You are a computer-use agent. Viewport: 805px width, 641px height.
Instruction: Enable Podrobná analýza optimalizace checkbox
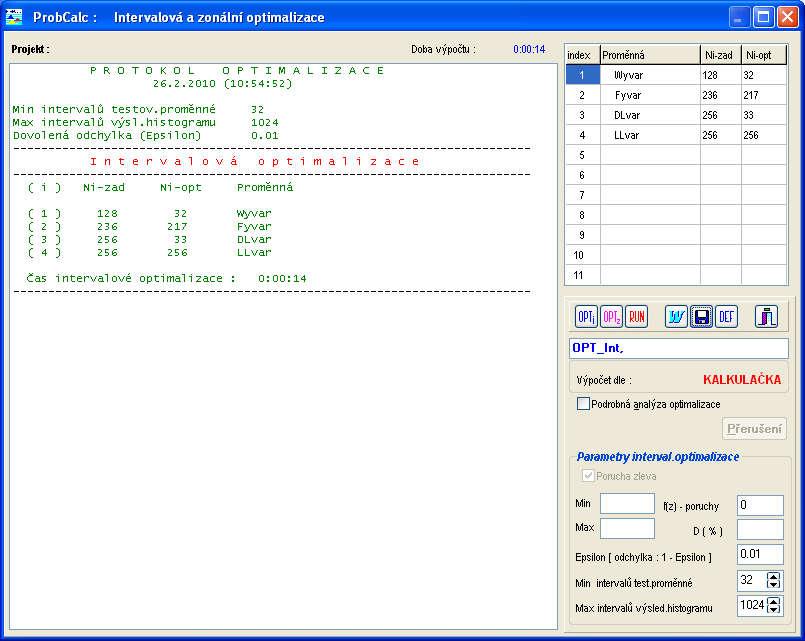point(583,404)
